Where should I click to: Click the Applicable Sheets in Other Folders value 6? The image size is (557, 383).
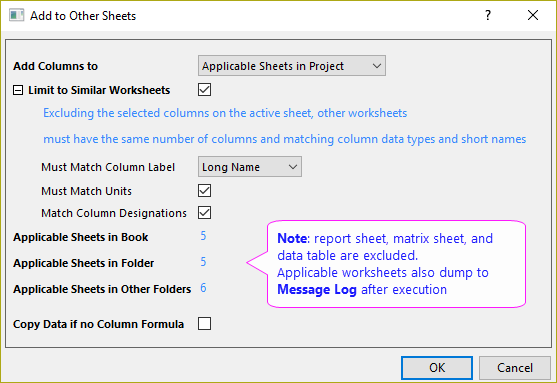pos(203,288)
